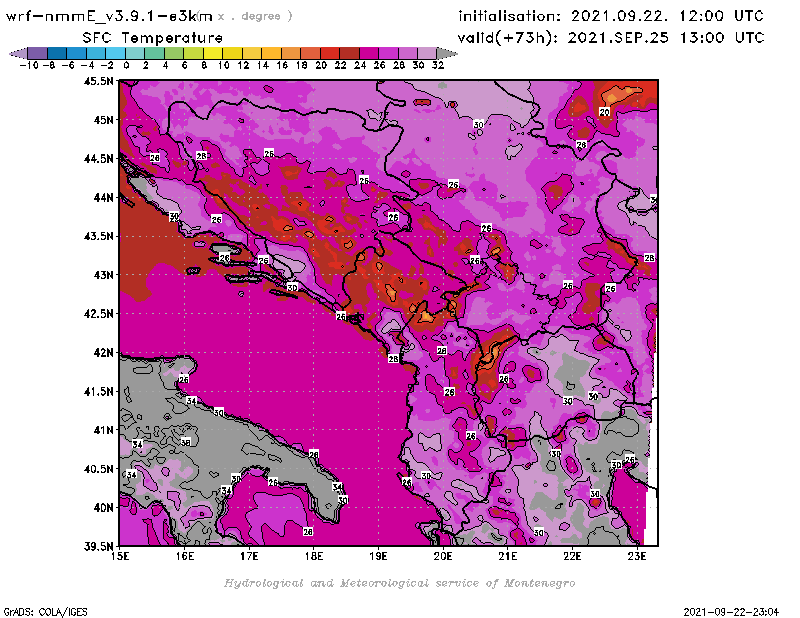Image resolution: width=800 pixels, height=618 pixels.
Task: Click the '21E' longitude axis label
Action: pyautogui.click(x=508, y=556)
